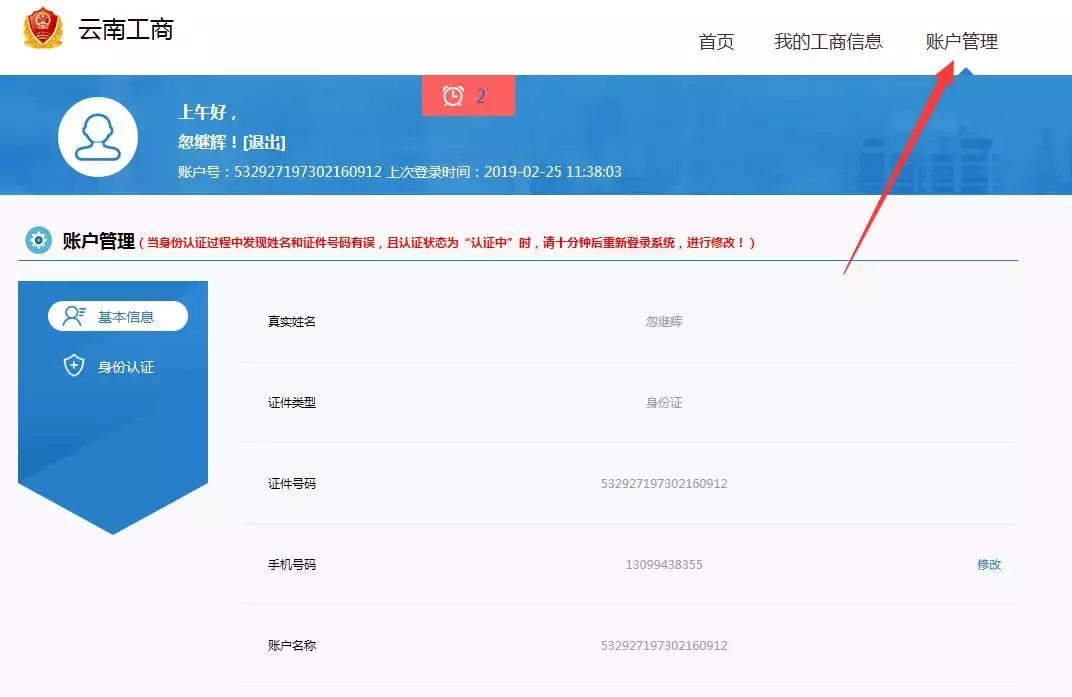
Task: Click the shield icon beside 身份认证
Action: click(x=74, y=366)
